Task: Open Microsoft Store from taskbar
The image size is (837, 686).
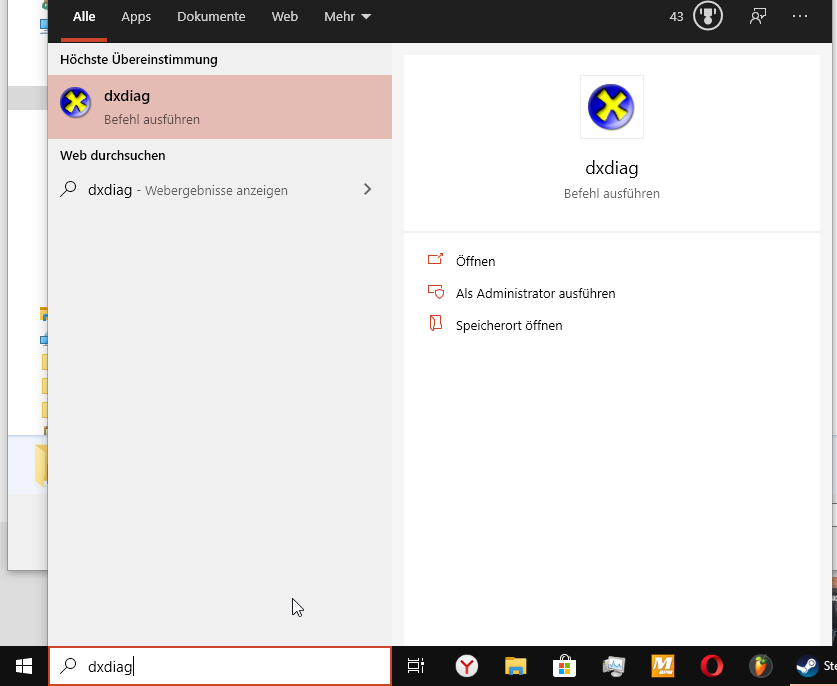Action: 564,666
